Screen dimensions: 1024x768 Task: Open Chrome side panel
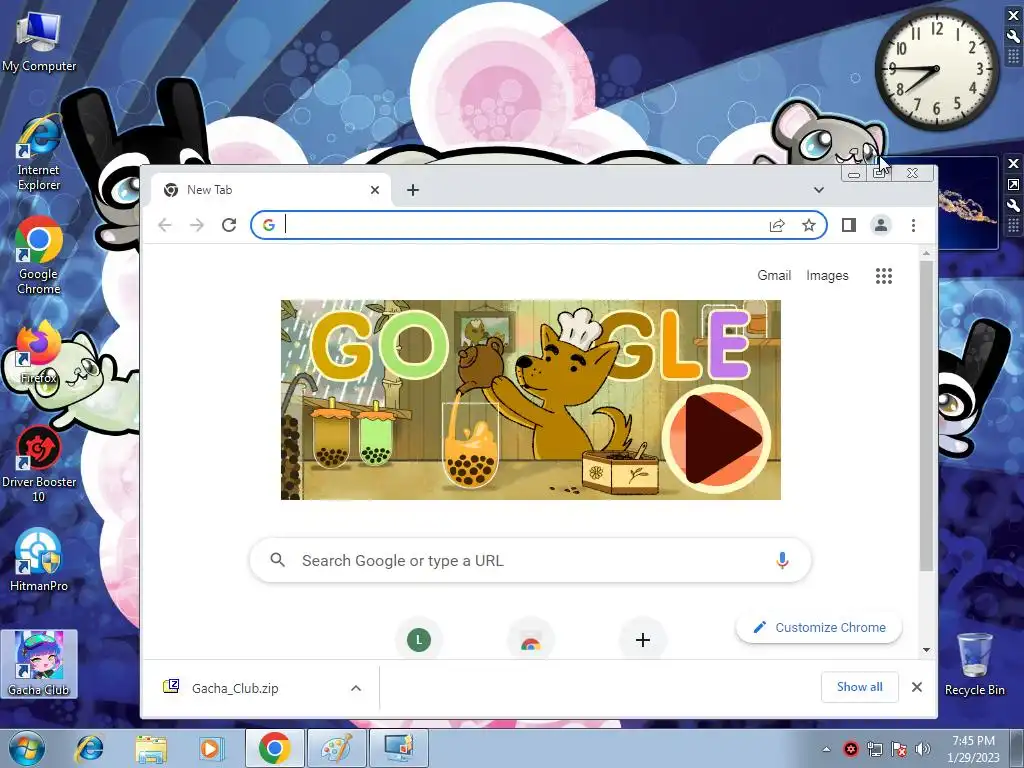tap(848, 225)
